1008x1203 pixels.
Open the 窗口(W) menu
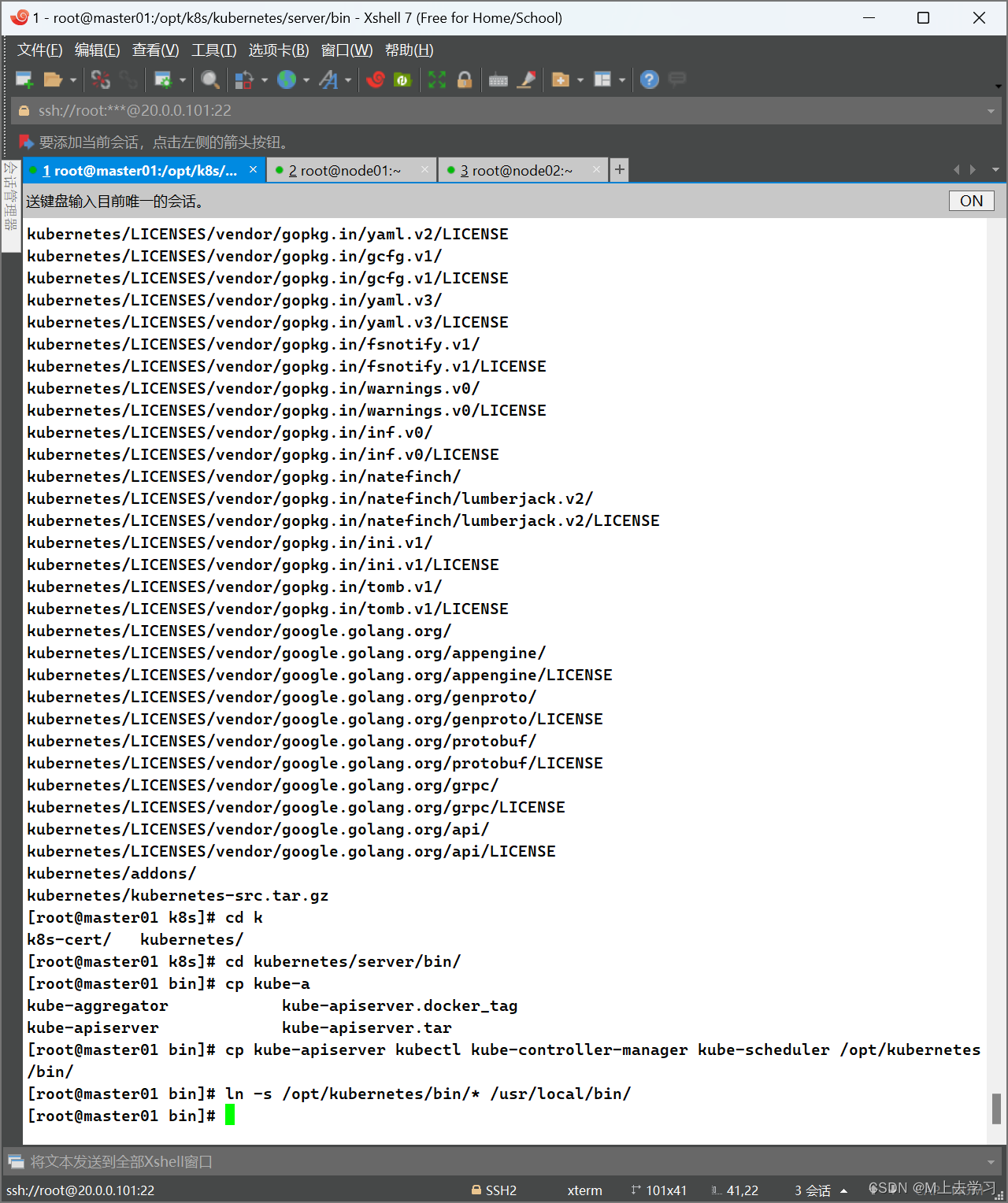pos(346,50)
